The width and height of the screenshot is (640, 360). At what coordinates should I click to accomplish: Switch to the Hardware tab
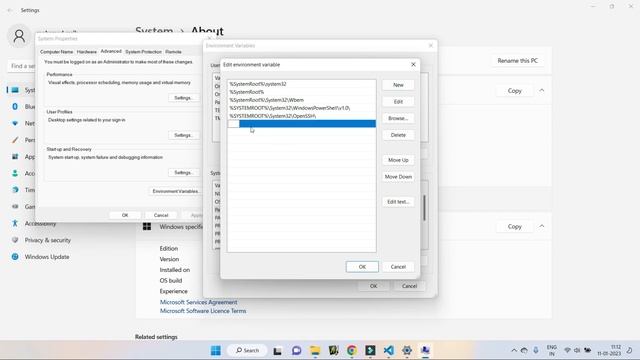(x=87, y=52)
